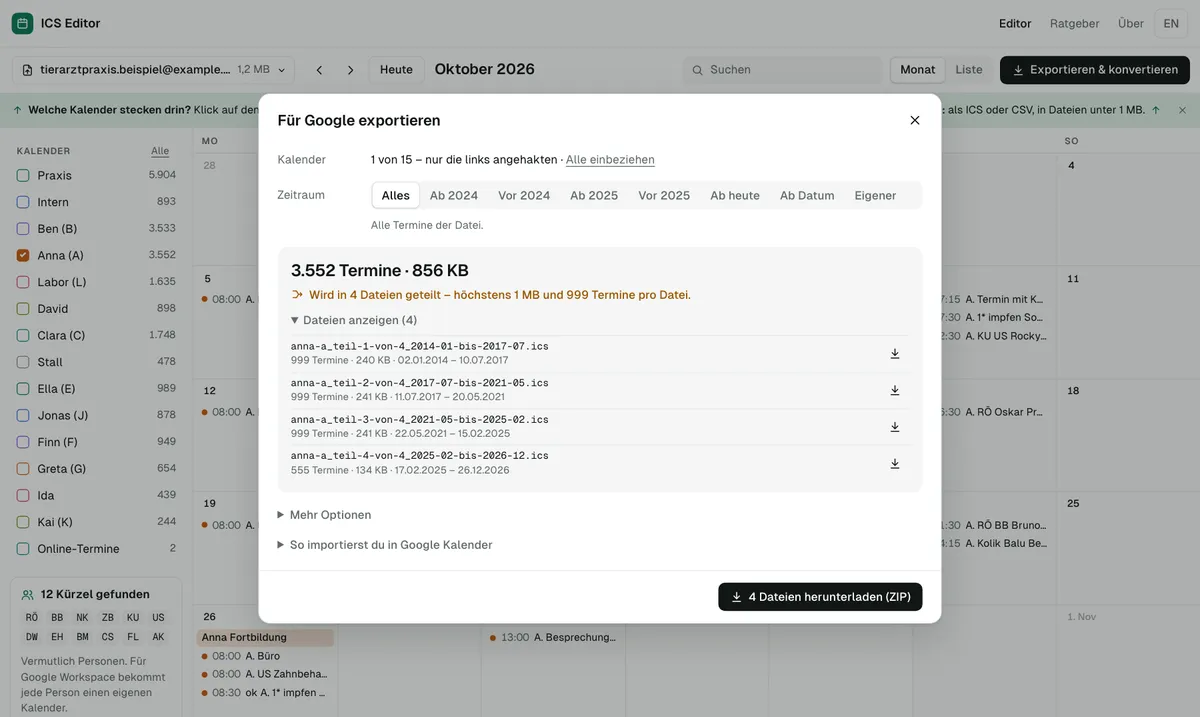Viewport: 1200px width, 717px height.
Task: Open the Ratgeber nav item
Action: pyautogui.click(x=1075, y=23)
